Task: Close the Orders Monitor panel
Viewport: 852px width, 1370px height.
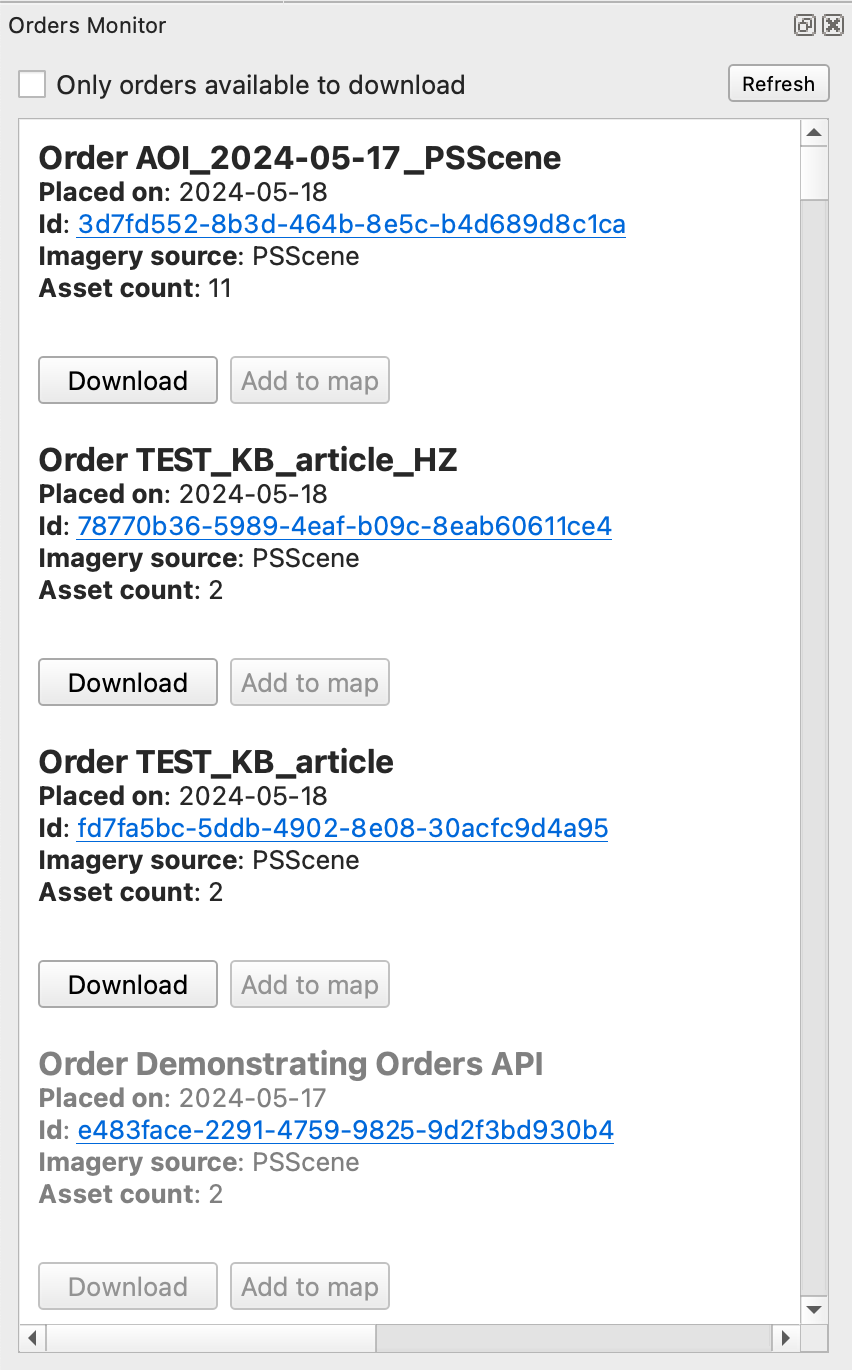Action: click(832, 26)
